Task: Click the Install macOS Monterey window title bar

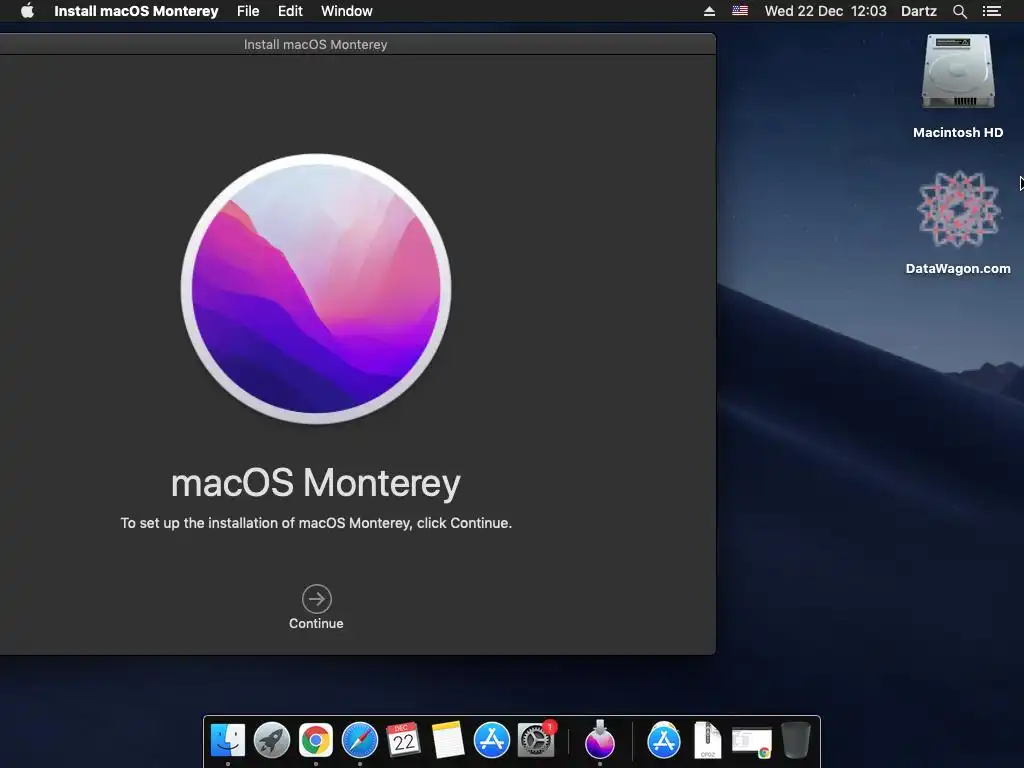Action: click(x=358, y=44)
